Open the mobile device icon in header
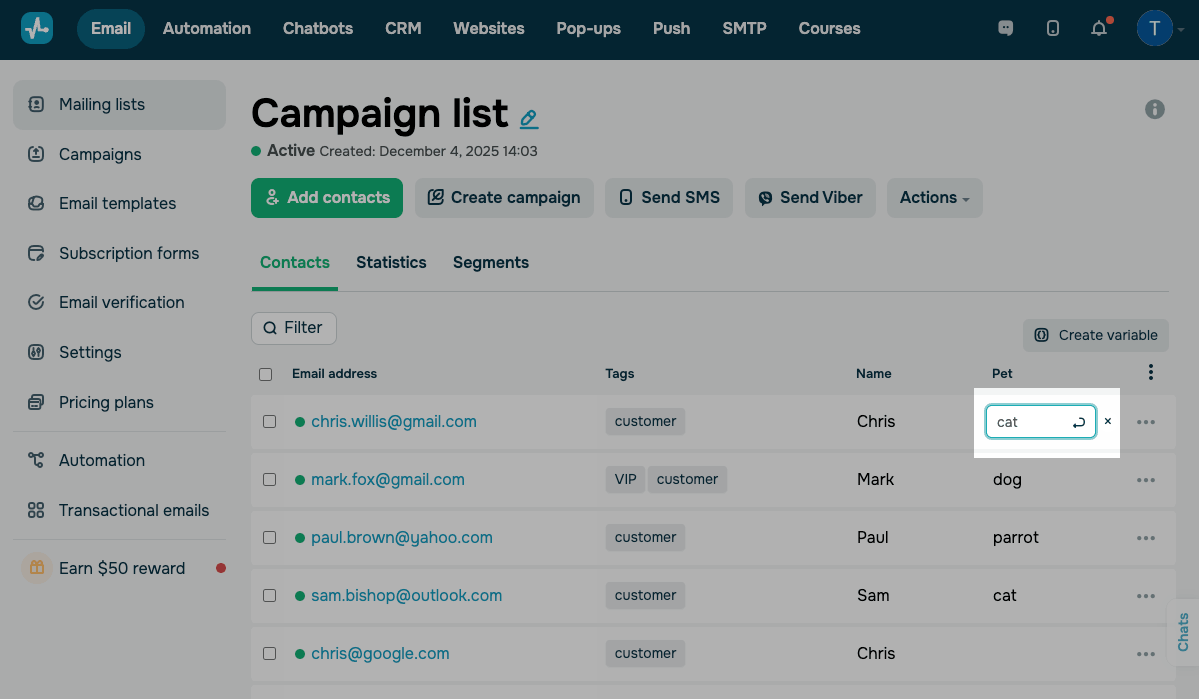 pyautogui.click(x=1053, y=28)
